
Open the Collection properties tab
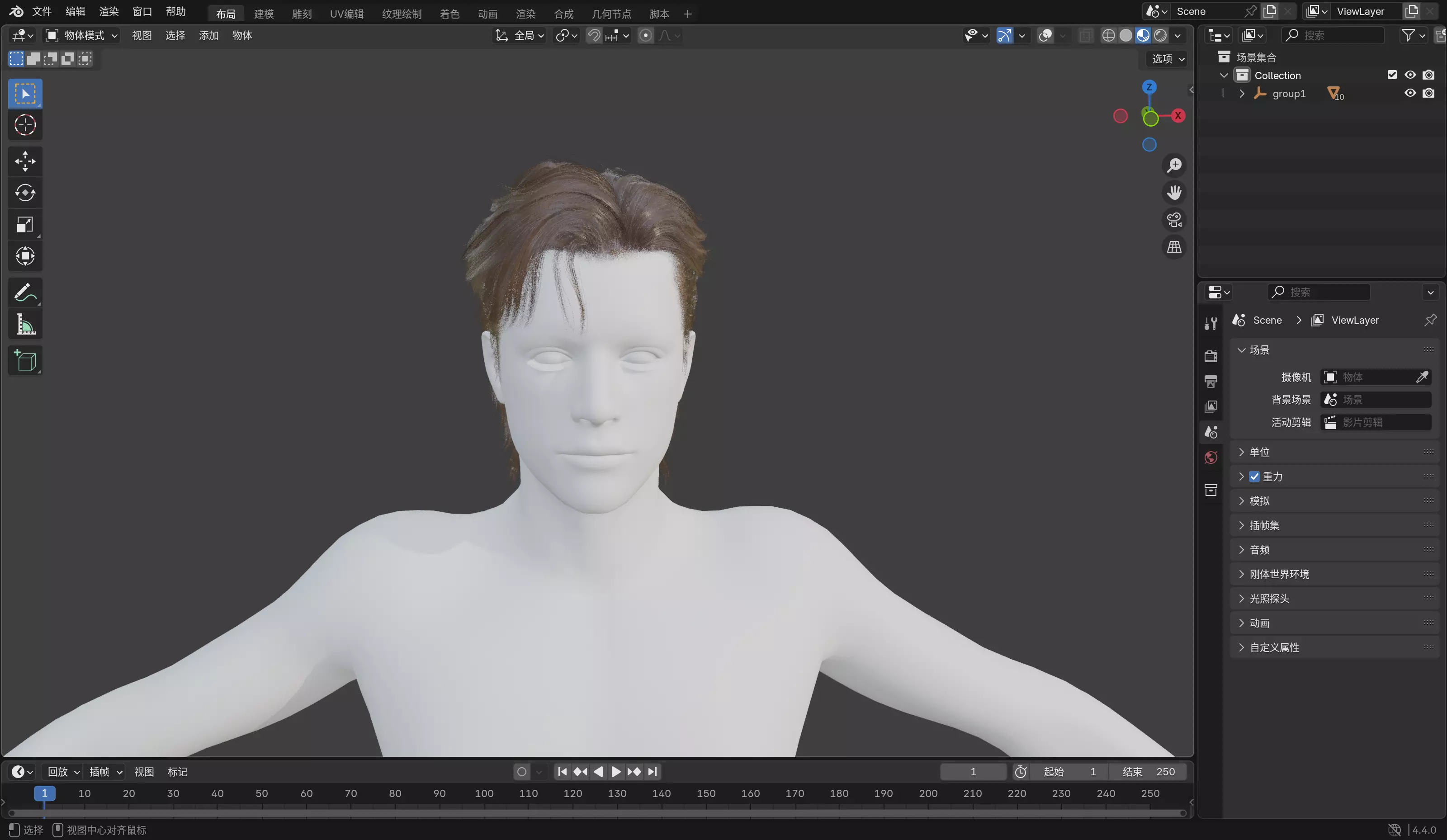(x=1211, y=490)
